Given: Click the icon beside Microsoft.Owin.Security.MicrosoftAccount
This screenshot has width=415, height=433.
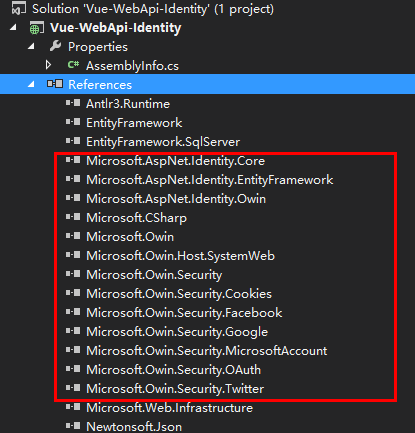Looking at the screenshot, I should 73,350.
